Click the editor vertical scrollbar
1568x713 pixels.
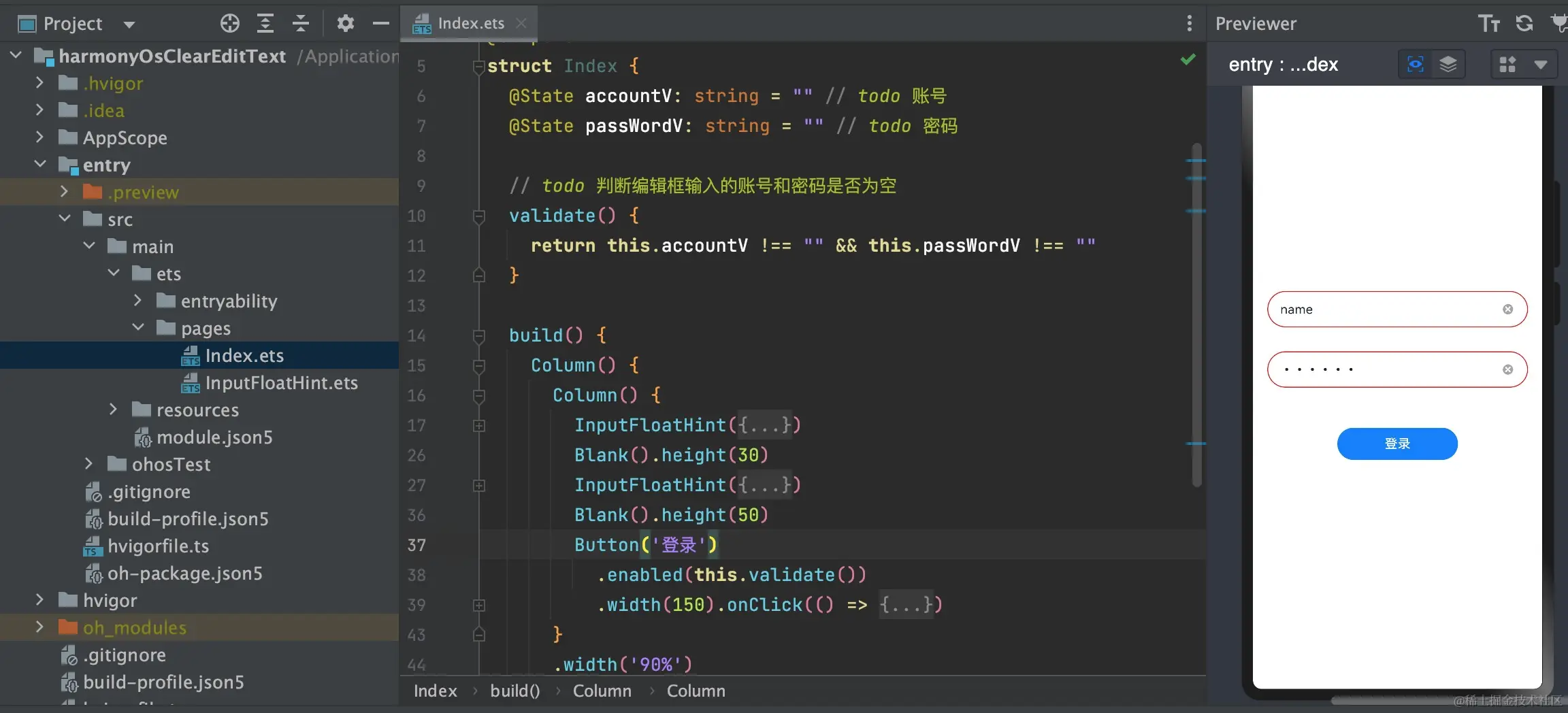(x=1196, y=314)
